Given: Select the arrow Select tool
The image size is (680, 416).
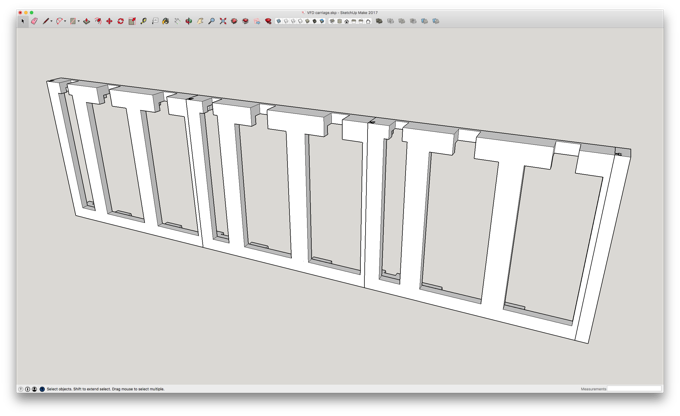Looking at the screenshot, I should (23, 21).
